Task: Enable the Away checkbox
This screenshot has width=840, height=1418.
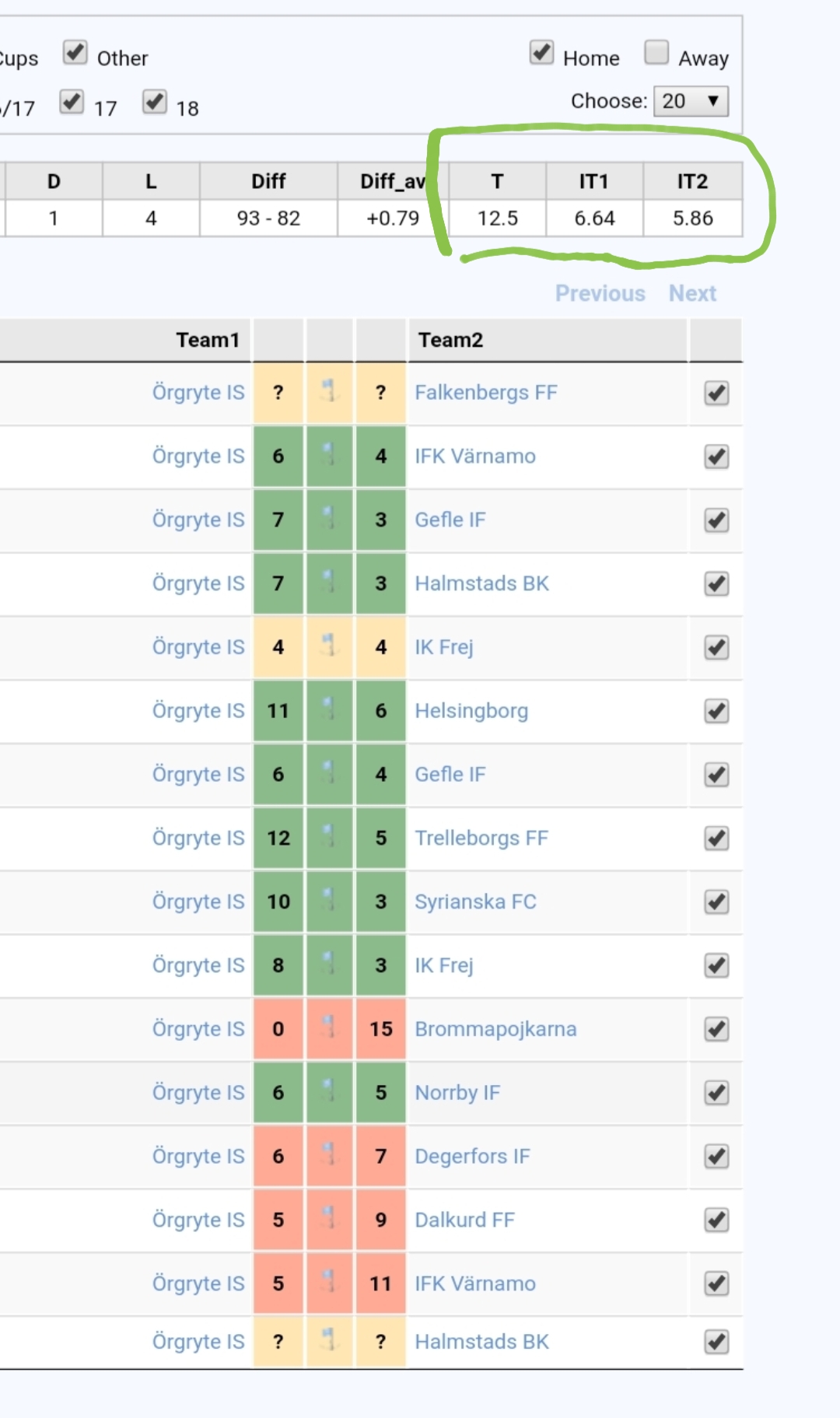Action: click(656, 53)
